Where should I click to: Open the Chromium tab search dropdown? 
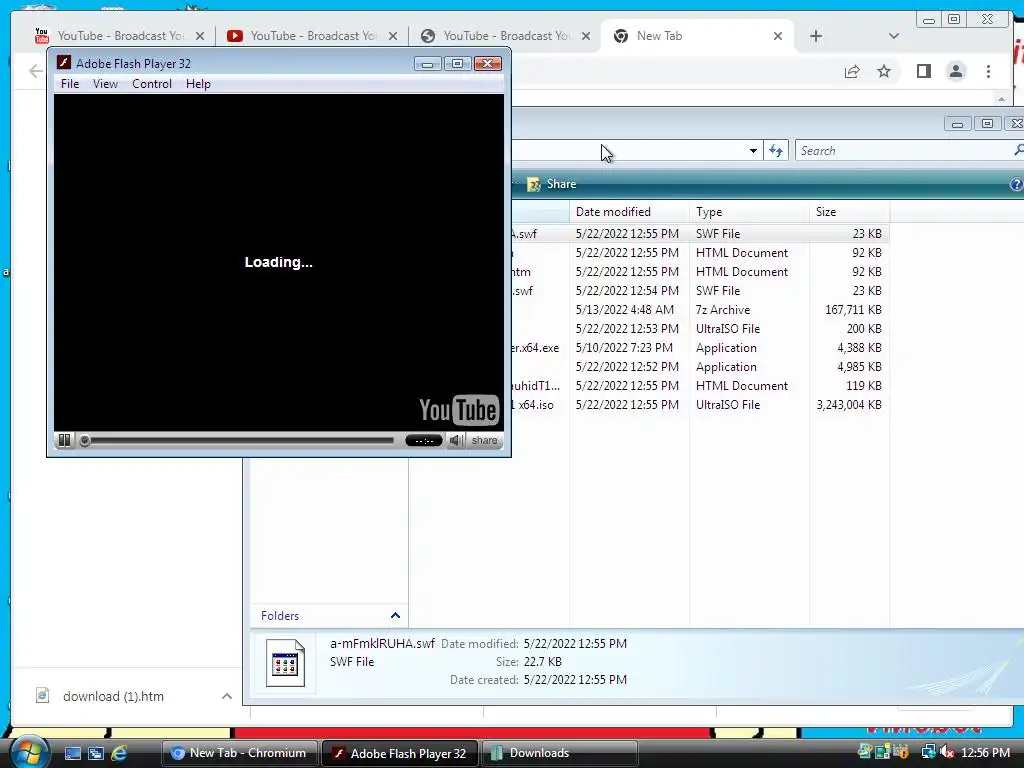[x=894, y=36]
